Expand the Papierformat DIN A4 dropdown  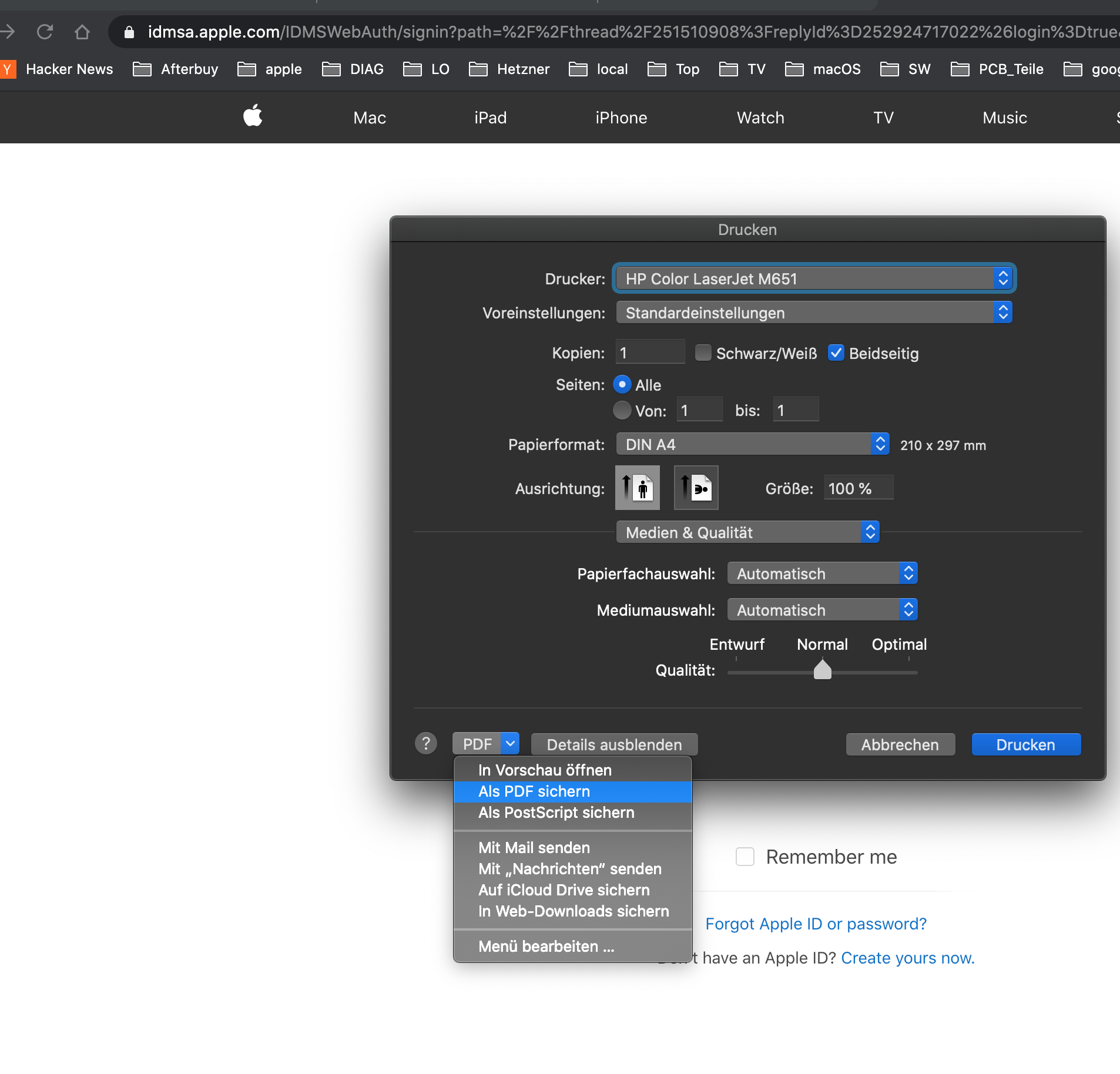click(x=752, y=444)
